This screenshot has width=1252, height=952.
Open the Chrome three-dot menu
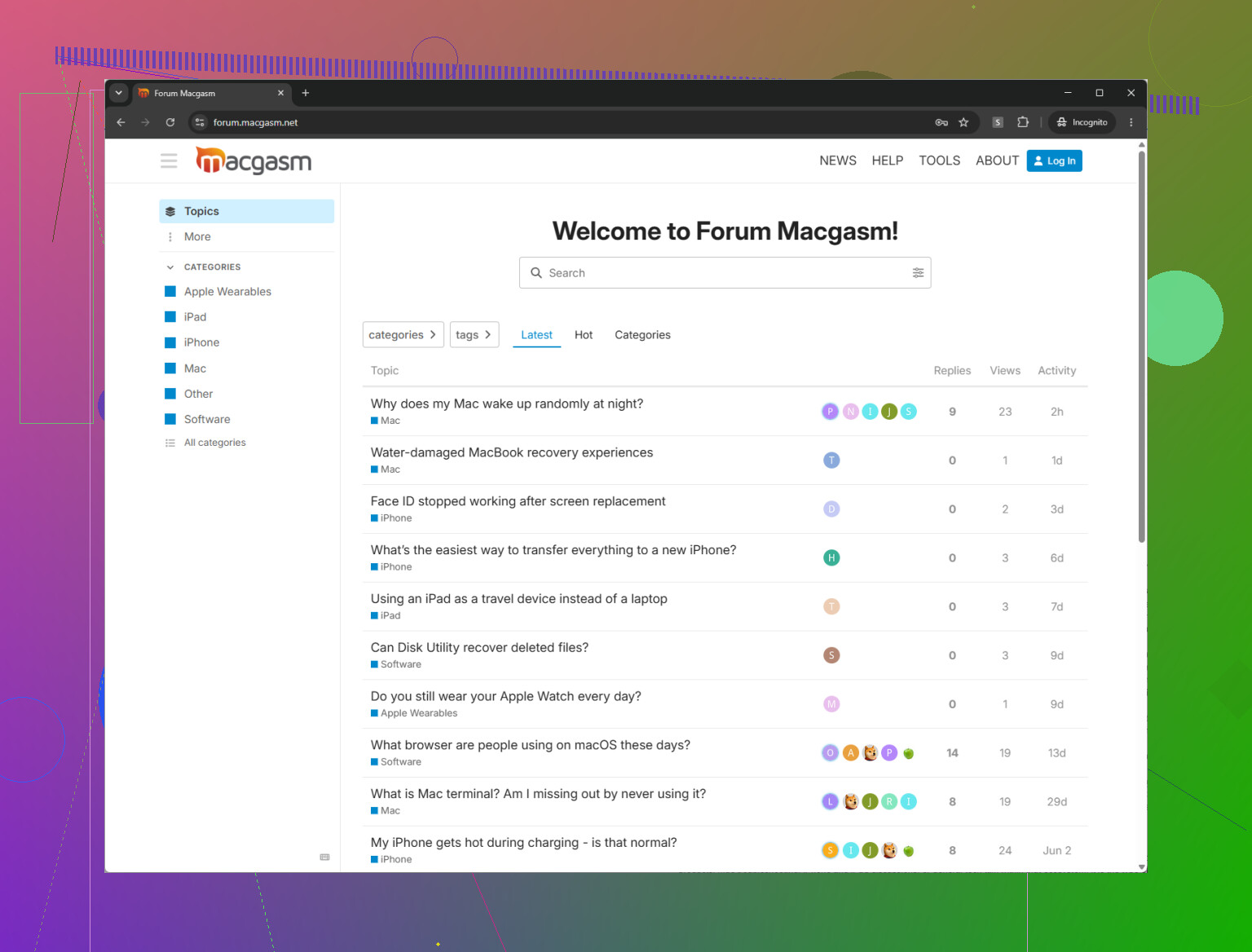pos(1131,122)
